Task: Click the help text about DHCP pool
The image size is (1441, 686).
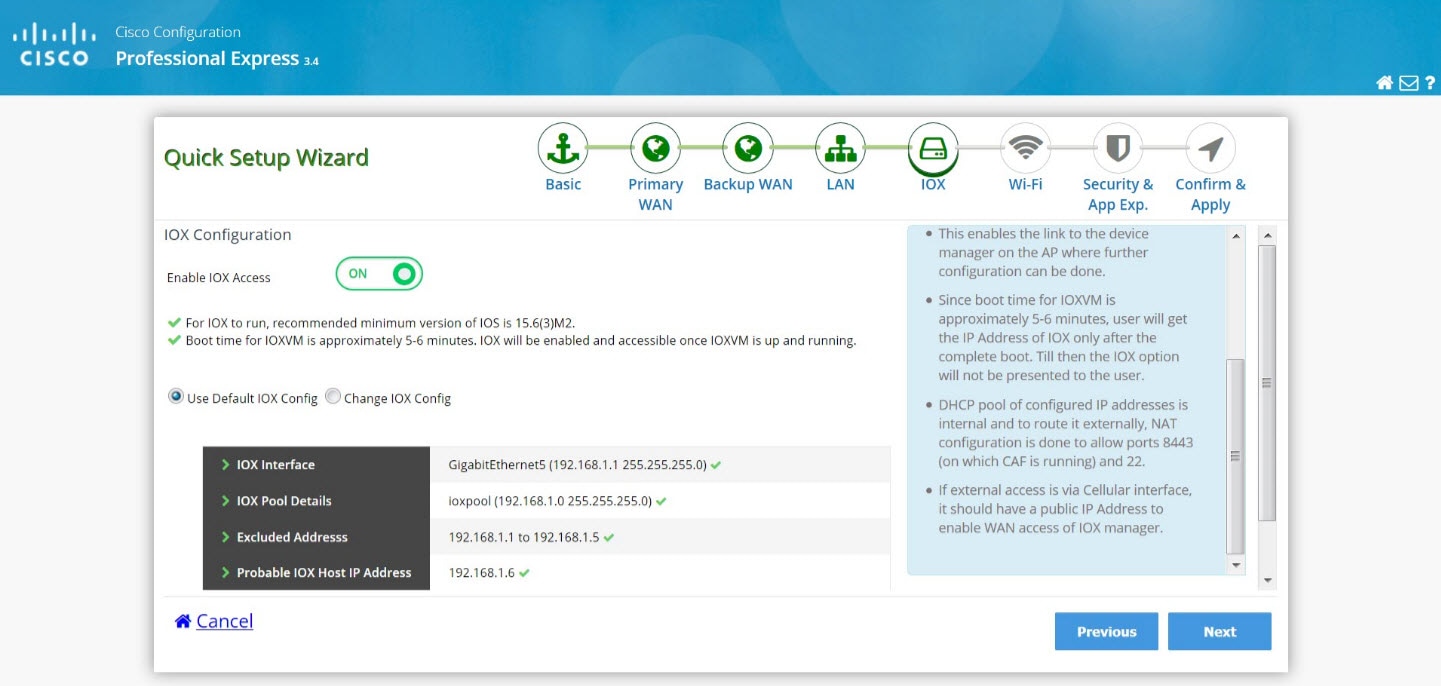Action: point(1066,433)
